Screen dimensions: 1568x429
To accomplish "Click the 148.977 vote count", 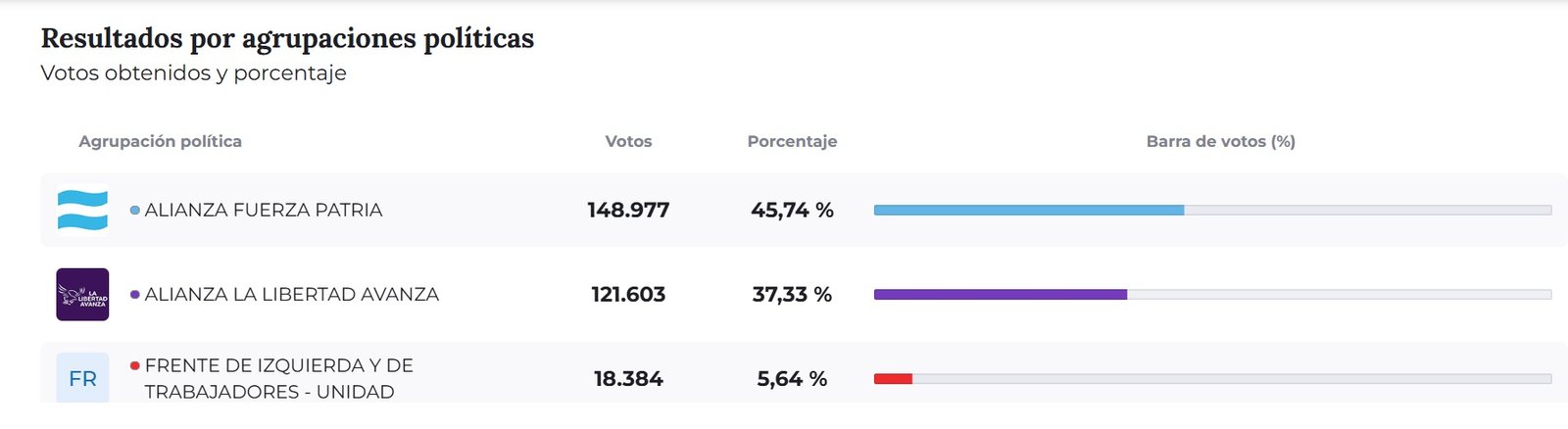I will click(628, 210).
